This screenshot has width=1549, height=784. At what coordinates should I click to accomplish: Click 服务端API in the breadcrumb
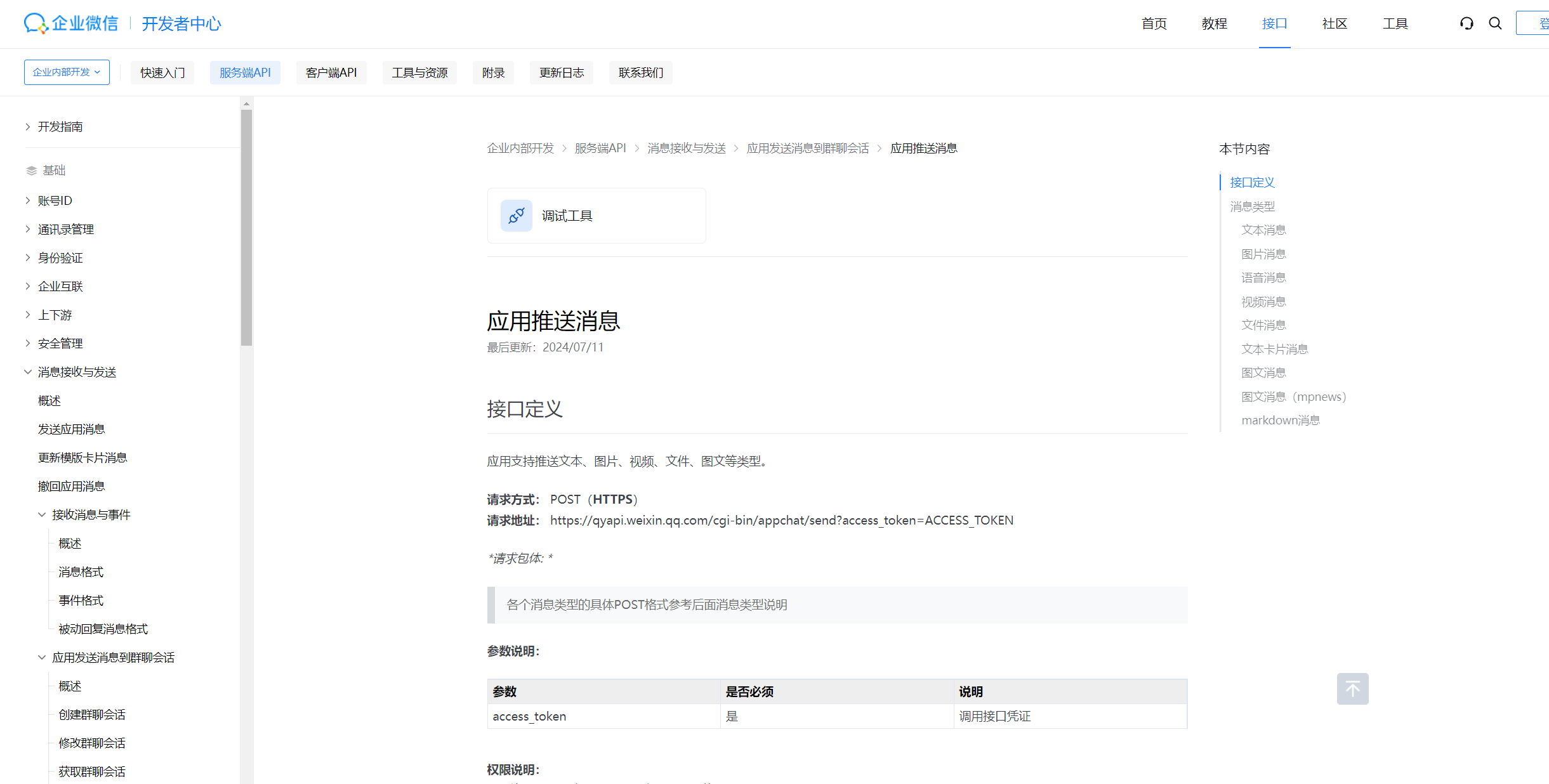coord(600,148)
